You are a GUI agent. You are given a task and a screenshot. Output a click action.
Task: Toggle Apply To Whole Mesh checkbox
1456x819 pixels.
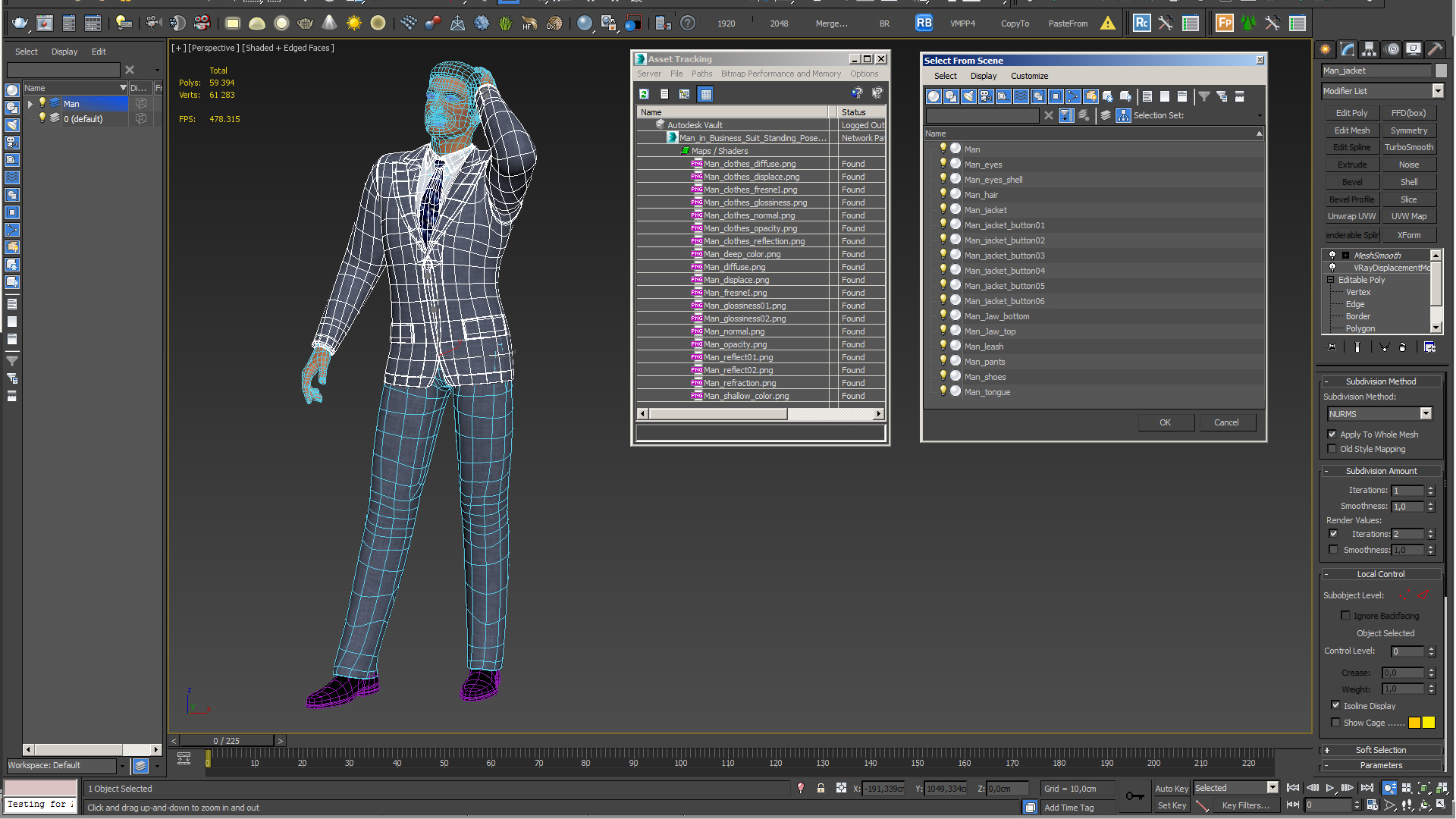1332,435
